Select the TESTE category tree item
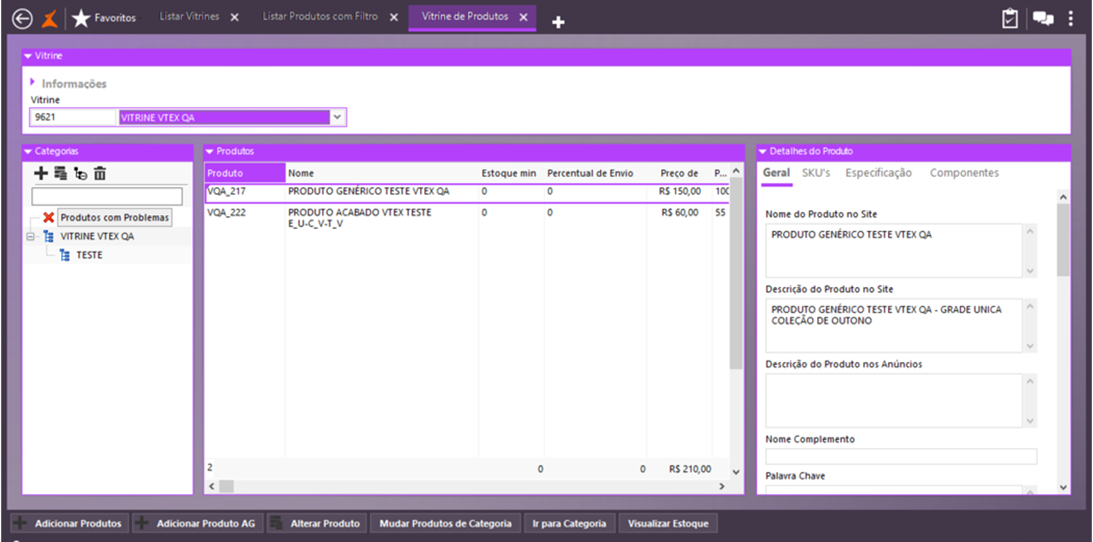 point(89,256)
